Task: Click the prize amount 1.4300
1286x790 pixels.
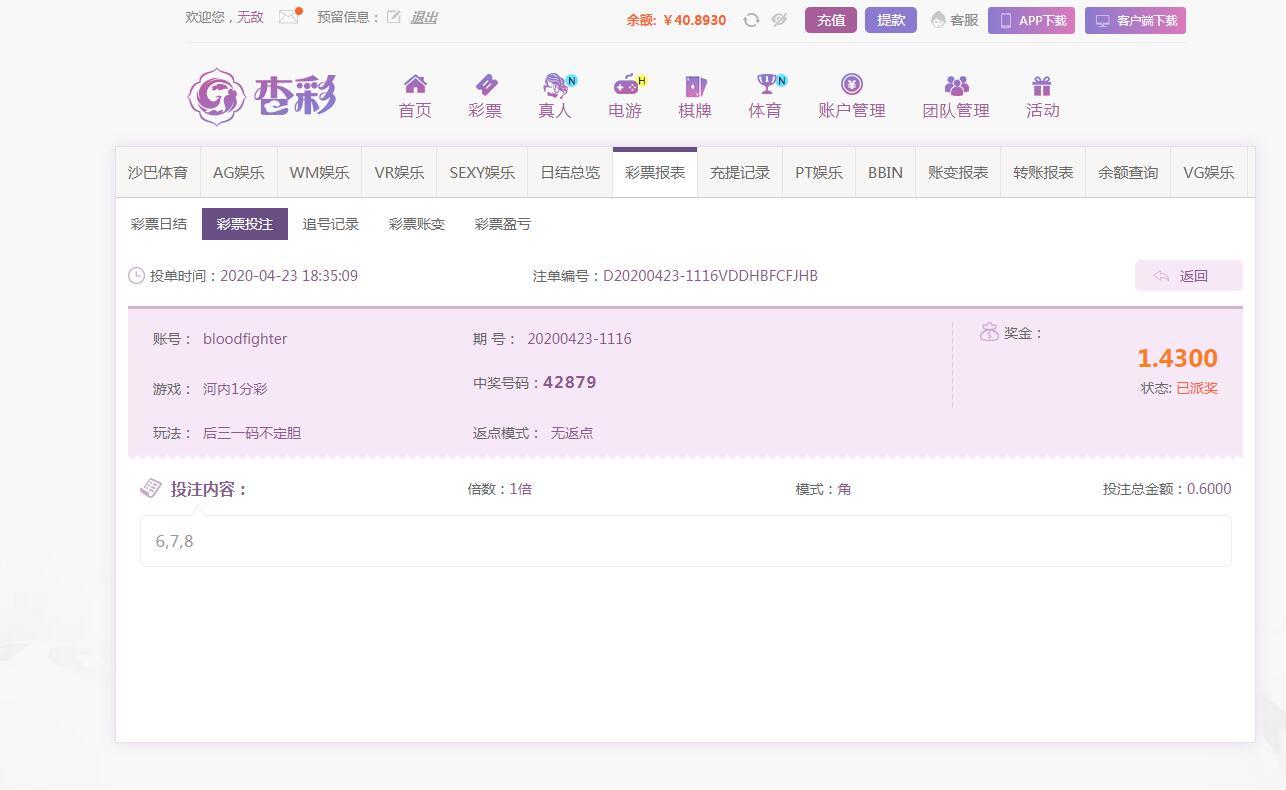Action: point(1177,358)
